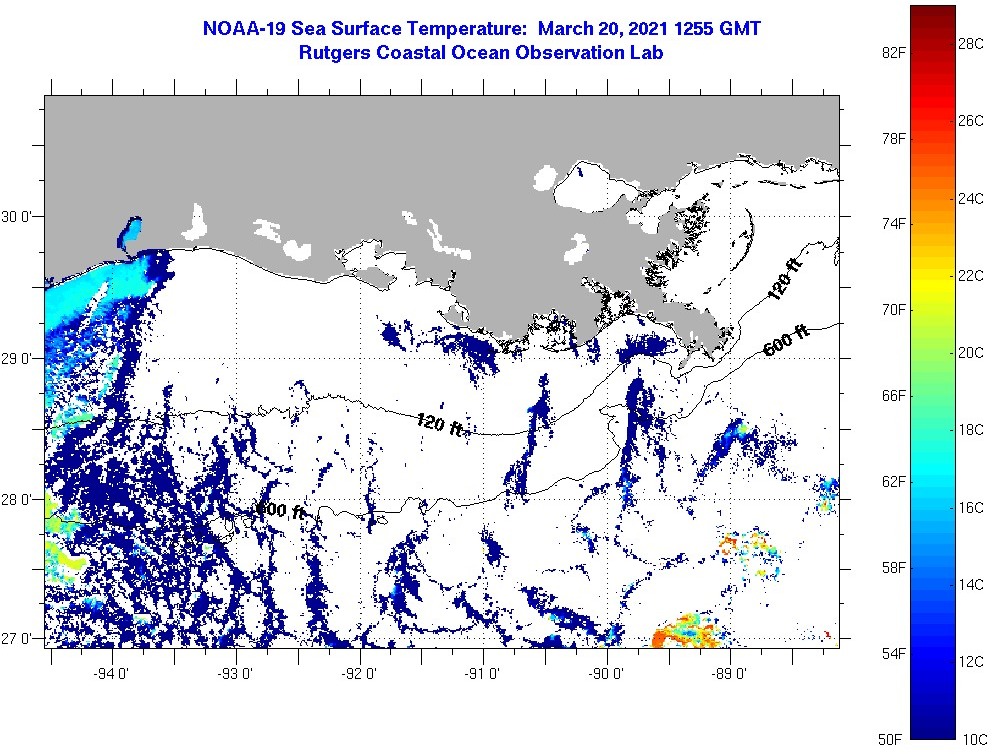This screenshot has width=992, height=754.
Task: Click the '-89 0'' longitude label
Action: [x=729, y=674]
